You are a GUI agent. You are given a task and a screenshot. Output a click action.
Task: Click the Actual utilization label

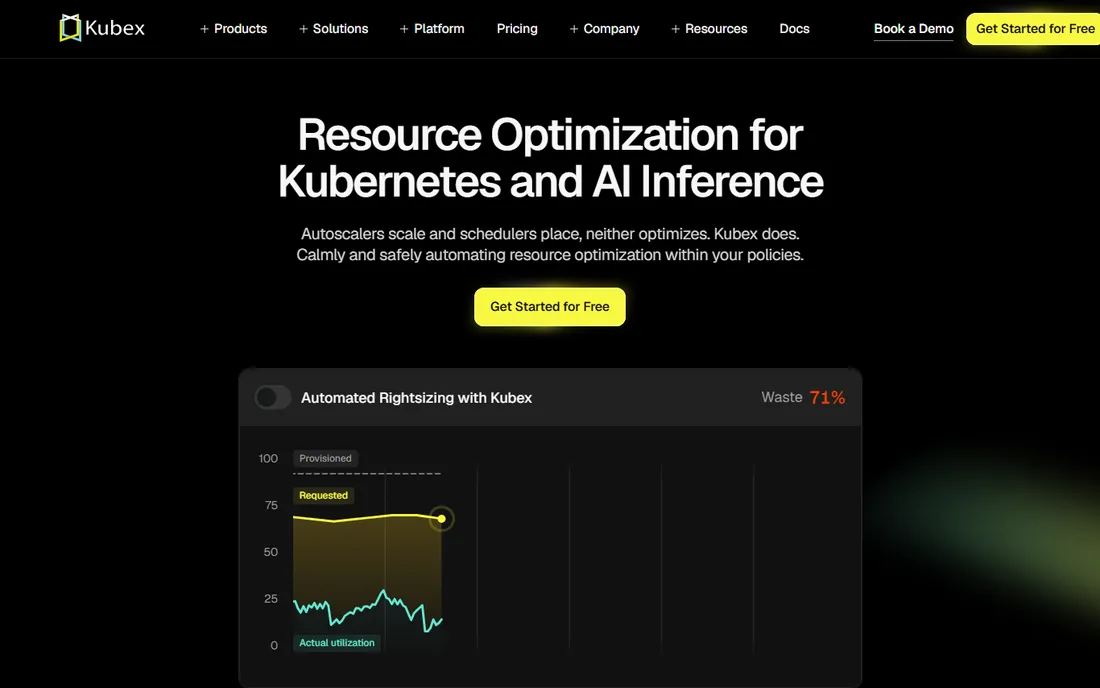tap(337, 642)
